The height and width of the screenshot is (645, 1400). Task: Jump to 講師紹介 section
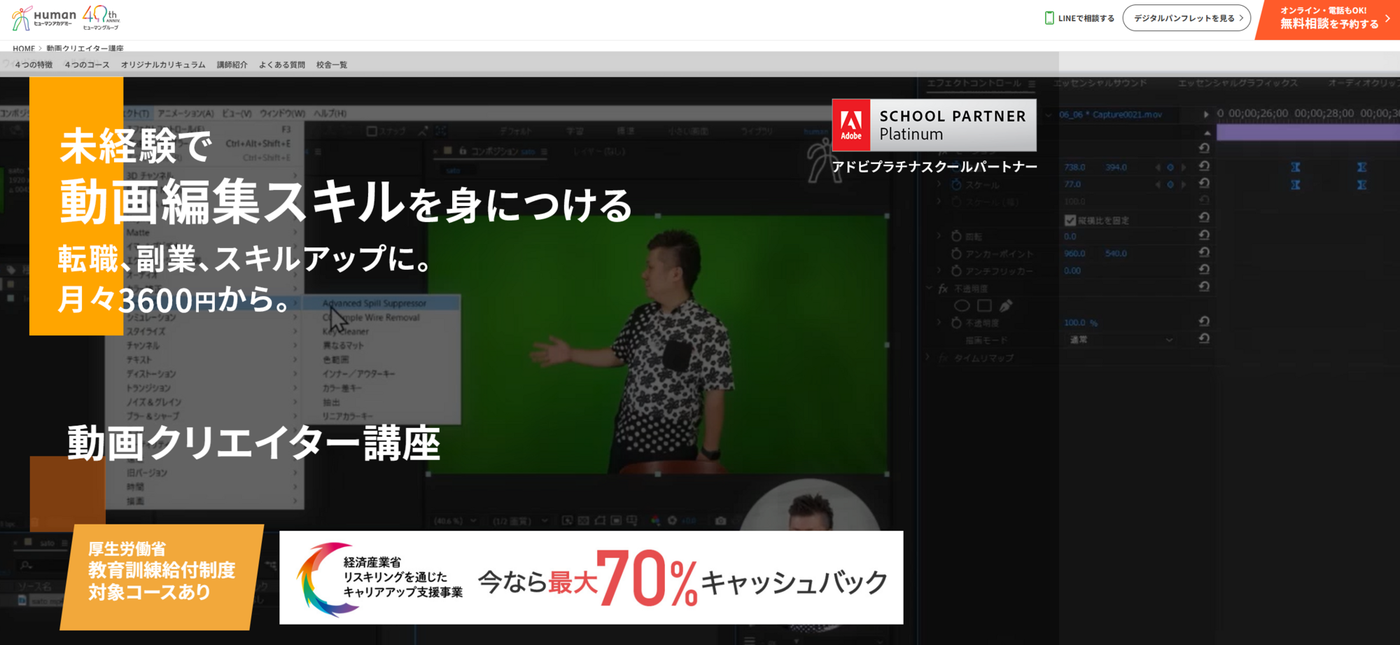(232, 65)
